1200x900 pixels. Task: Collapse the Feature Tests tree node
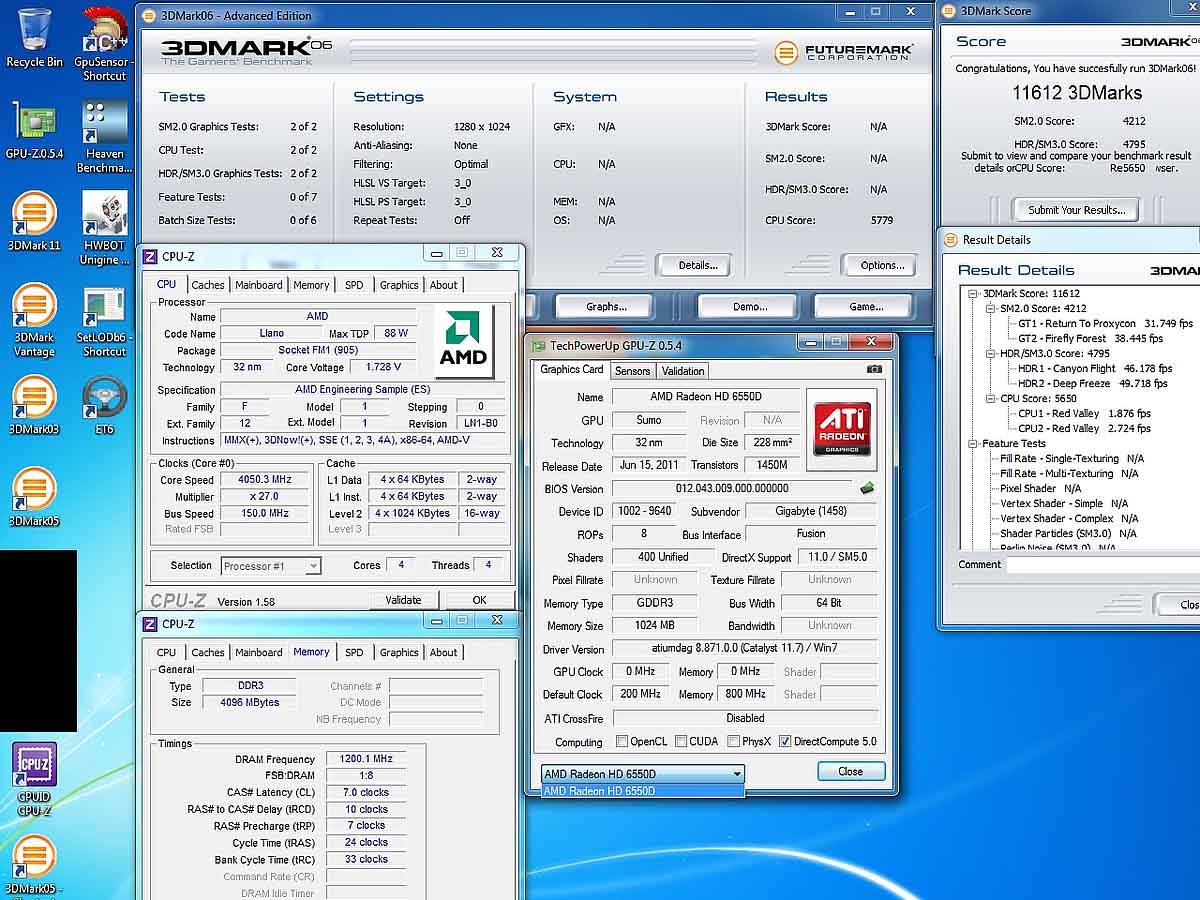point(973,444)
